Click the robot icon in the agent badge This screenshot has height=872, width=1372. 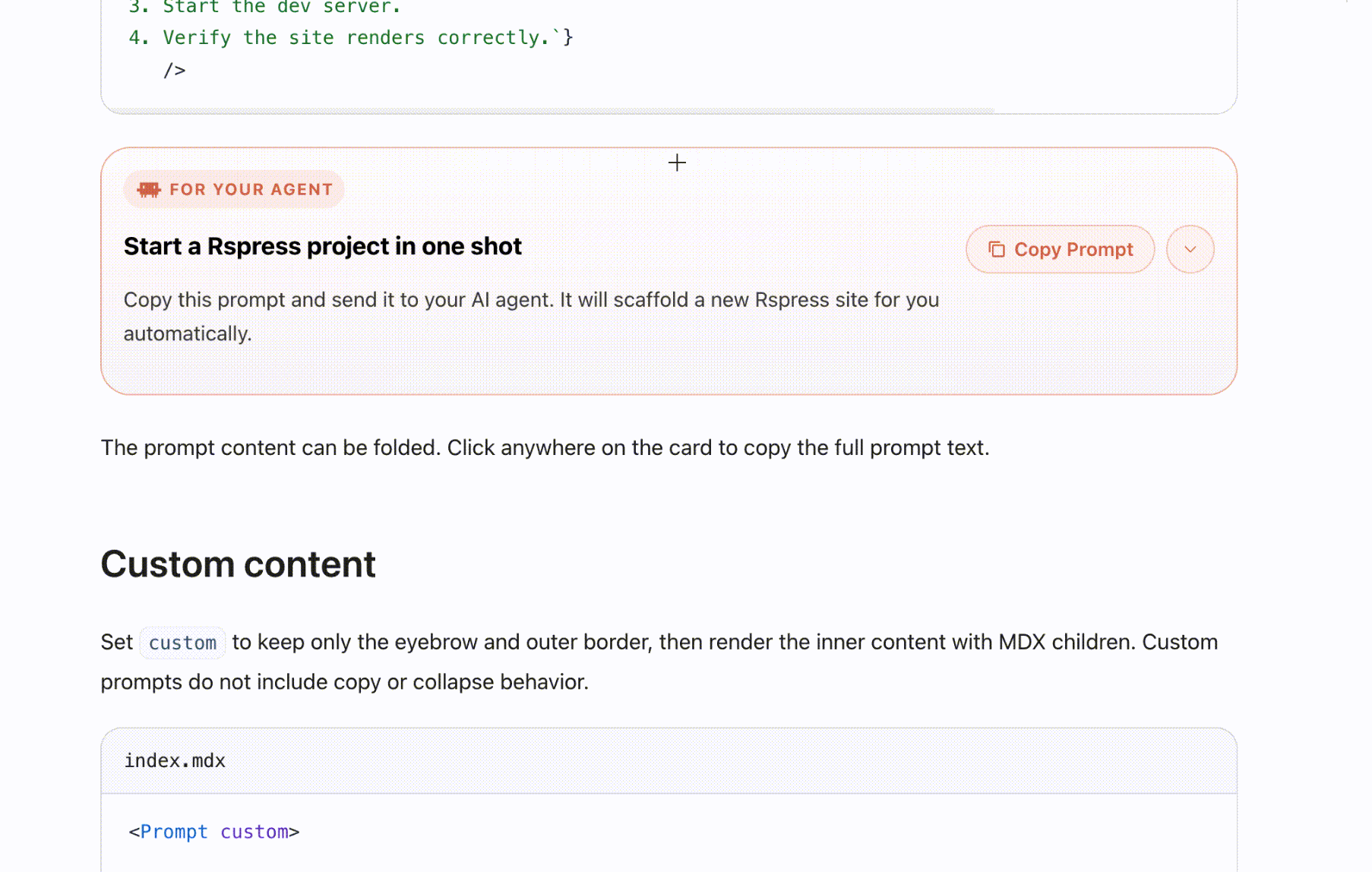(x=149, y=190)
